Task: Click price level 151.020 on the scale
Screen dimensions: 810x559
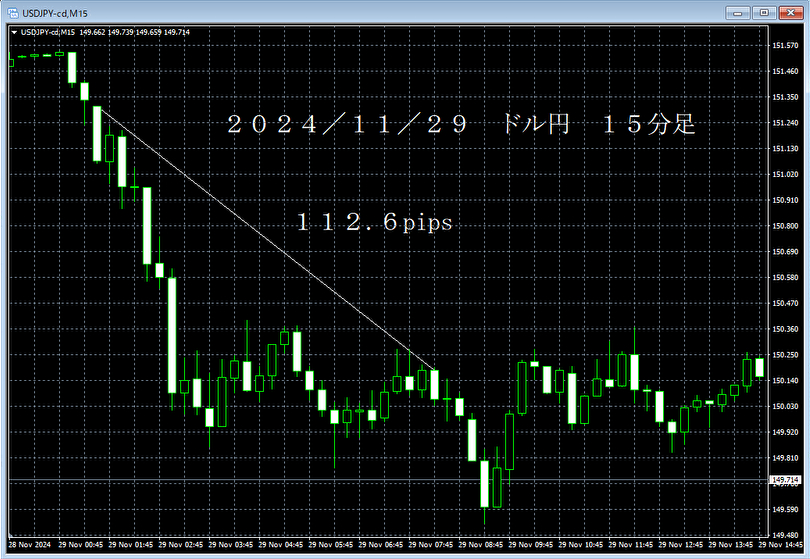Action: coord(785,174)
